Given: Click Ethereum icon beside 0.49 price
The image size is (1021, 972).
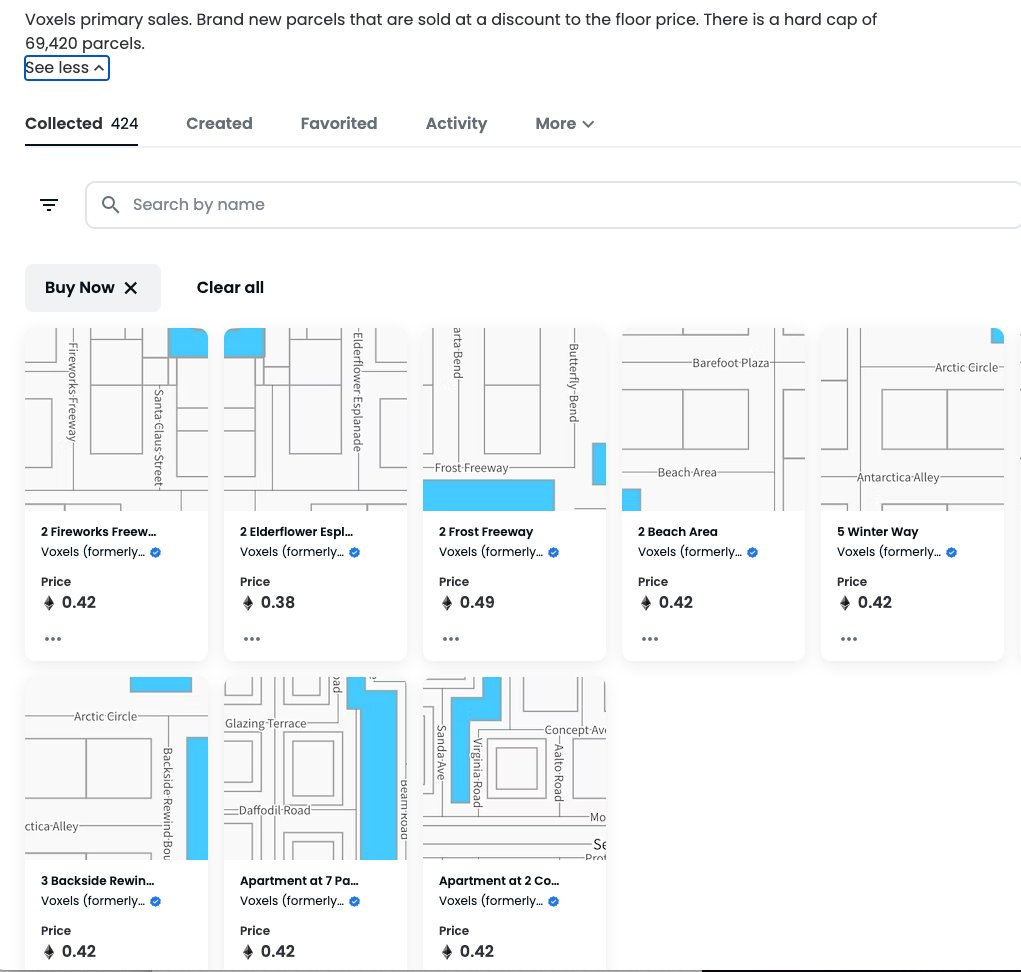Looking at the screenshot, I should pos(447,603).
